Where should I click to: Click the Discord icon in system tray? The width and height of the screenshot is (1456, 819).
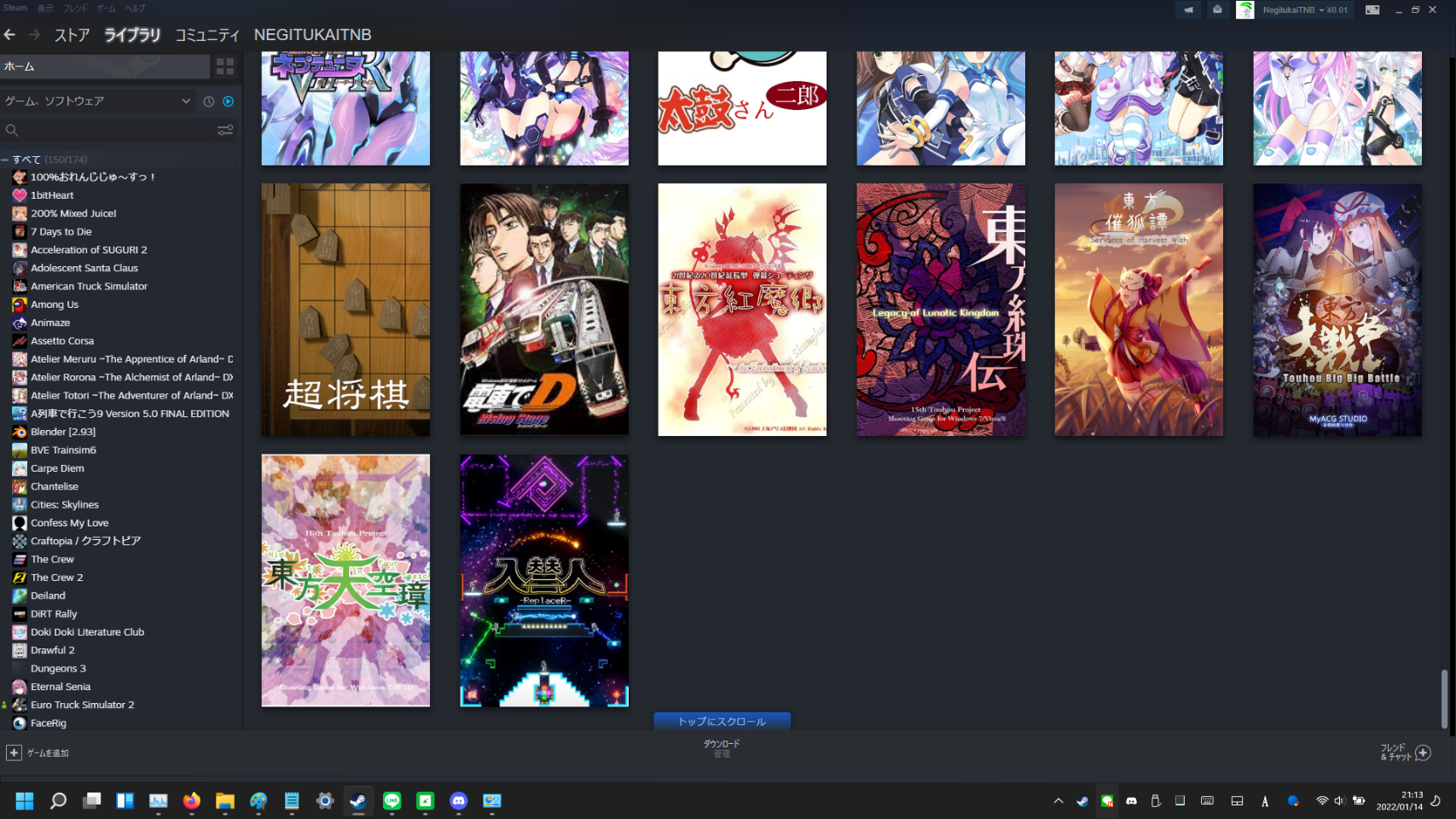click(x=1131, y=801)
